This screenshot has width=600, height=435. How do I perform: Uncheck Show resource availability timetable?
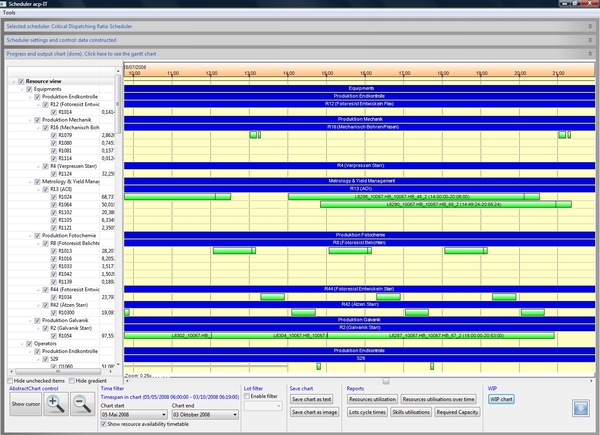[x=105, y=424]
